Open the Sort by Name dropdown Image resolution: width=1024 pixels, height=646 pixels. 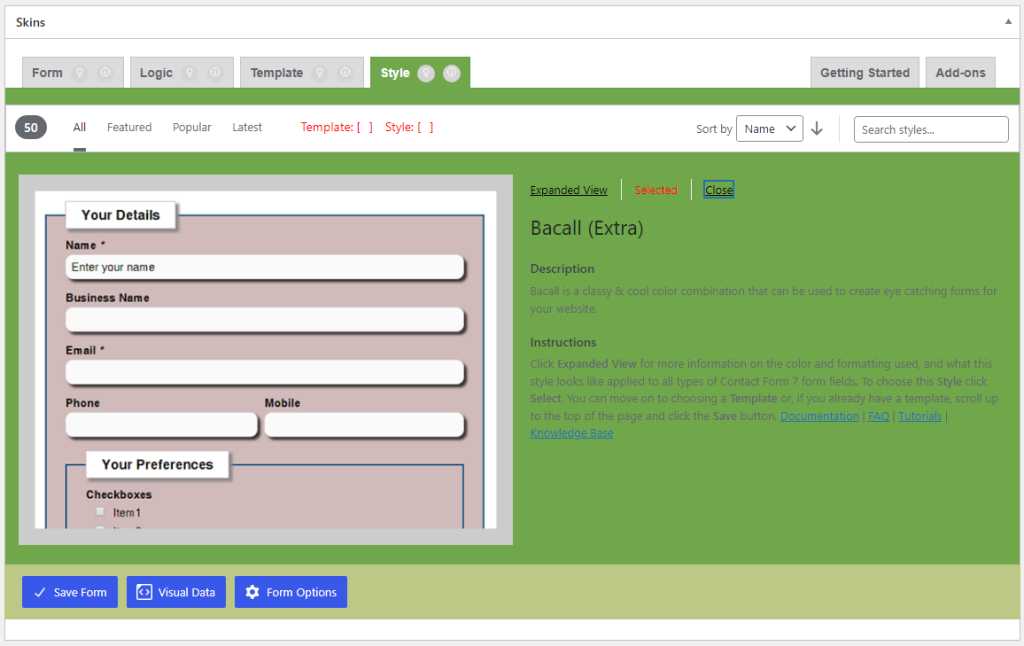pos(769,129)
